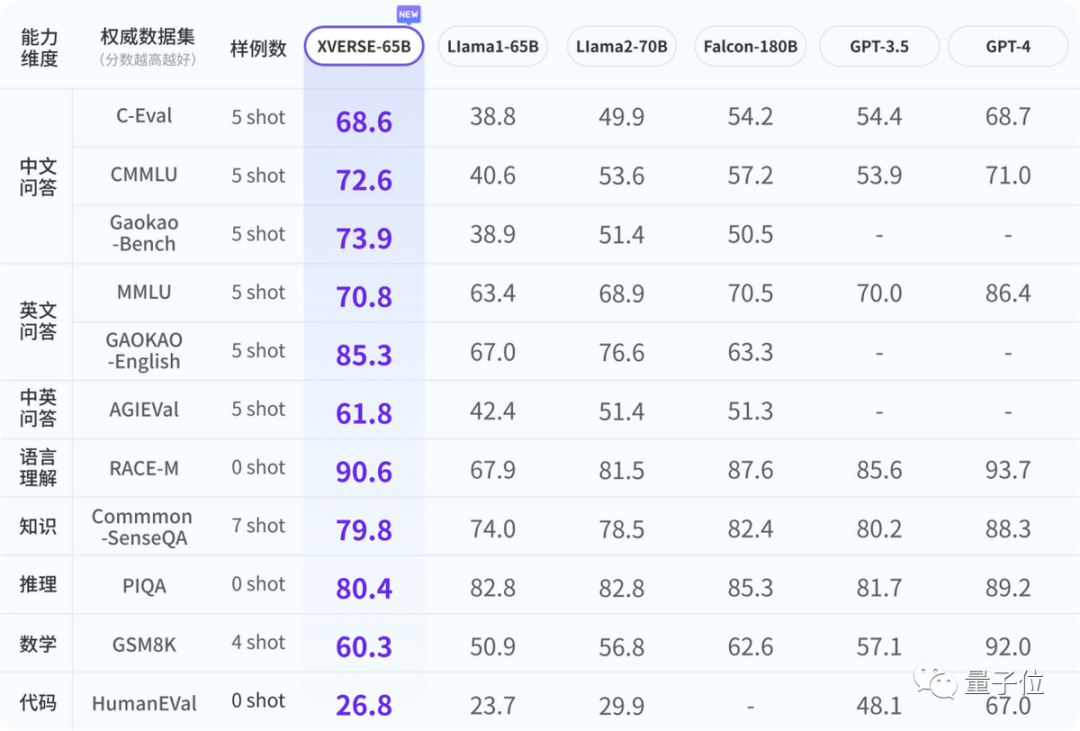Select the Gaokao-Bench dataset row label
1080x731 pixels.
pyautogui.click(x=144, y=233)
